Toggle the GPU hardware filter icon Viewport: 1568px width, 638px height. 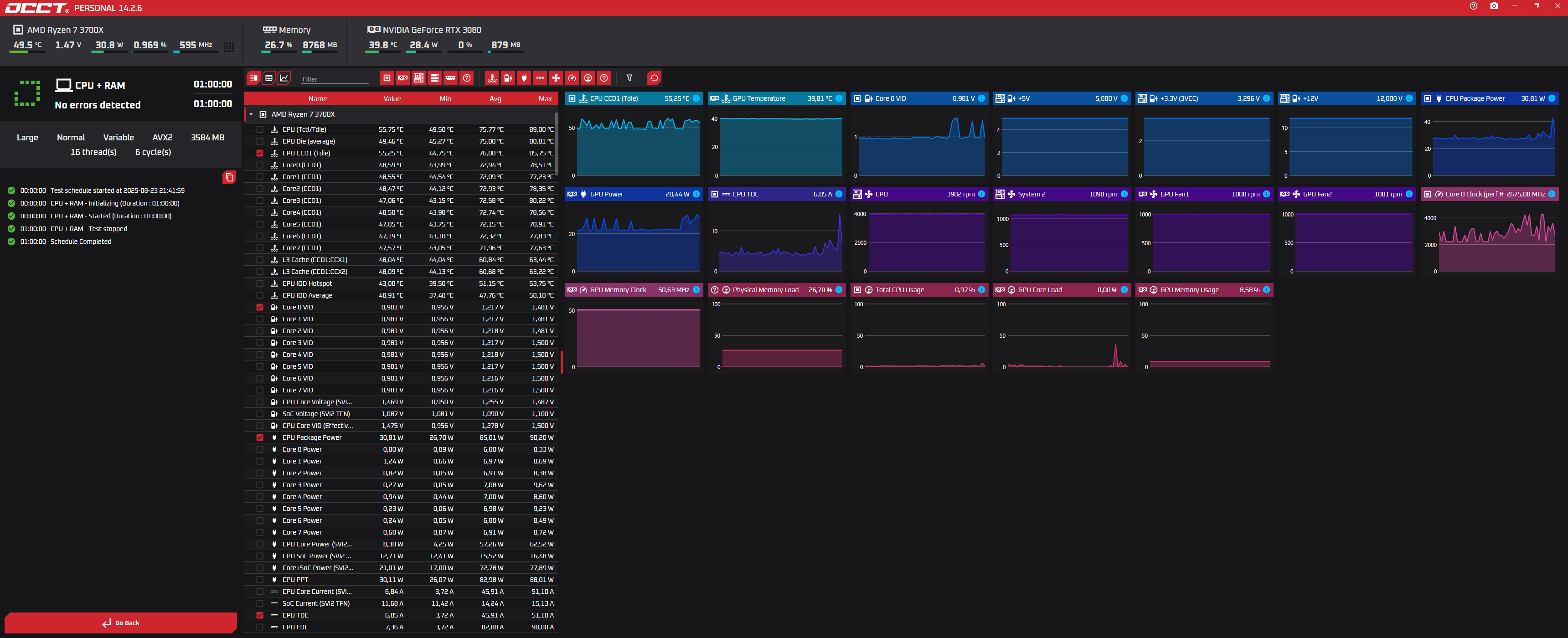(x=402, y=78)
